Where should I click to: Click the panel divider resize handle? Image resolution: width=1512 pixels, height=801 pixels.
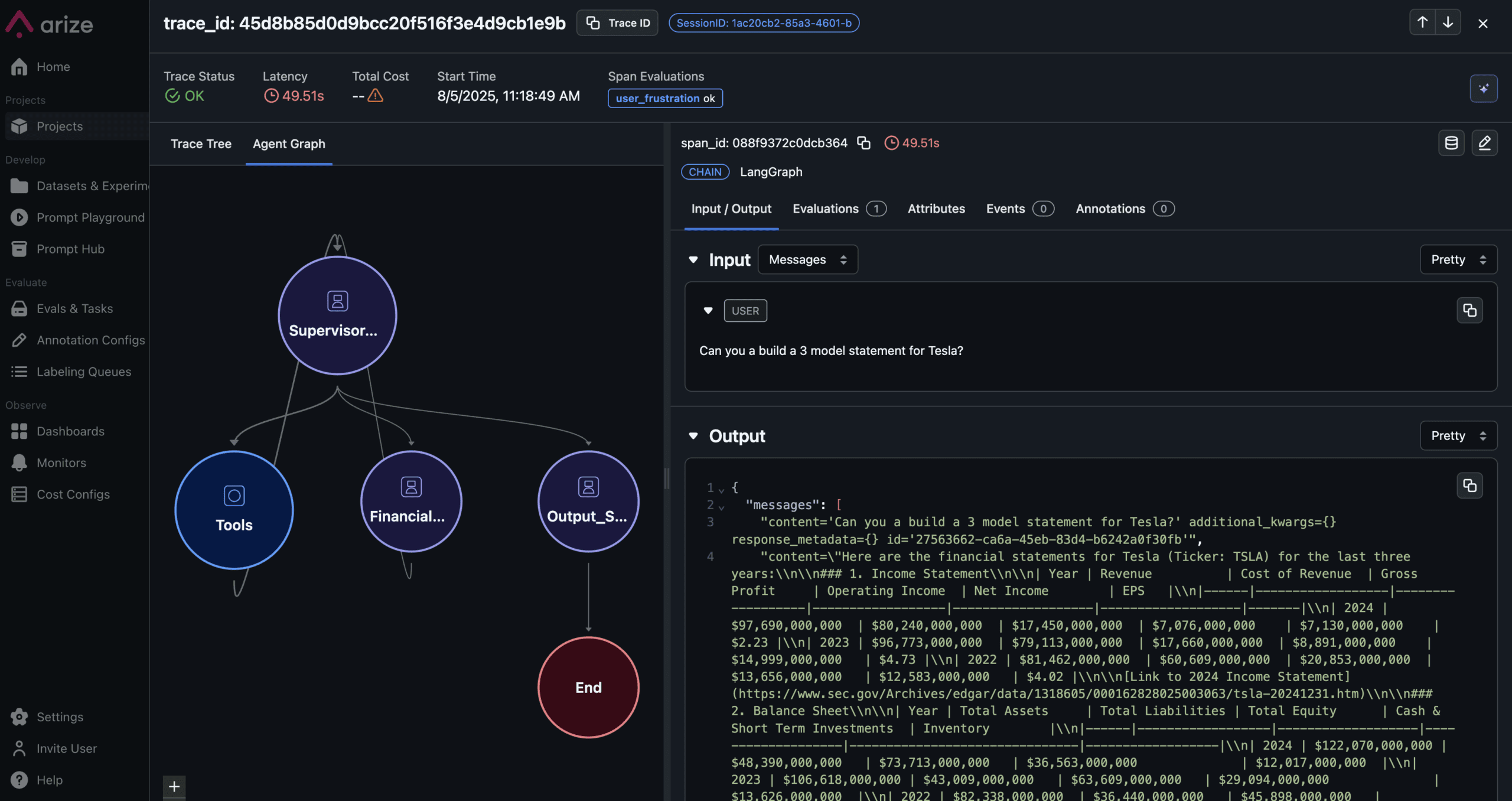pos(667,478)
